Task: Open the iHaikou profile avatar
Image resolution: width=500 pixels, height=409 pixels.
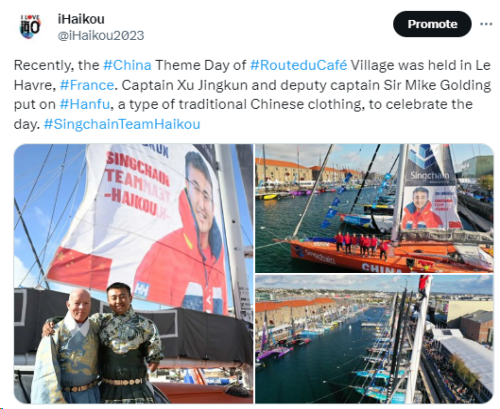Action: click(x=30, y=27)
